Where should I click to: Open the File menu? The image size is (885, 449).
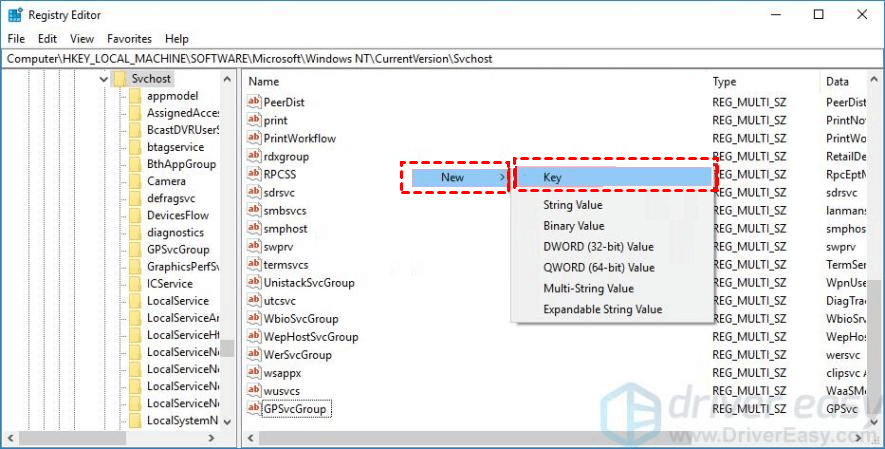(16, 39)
